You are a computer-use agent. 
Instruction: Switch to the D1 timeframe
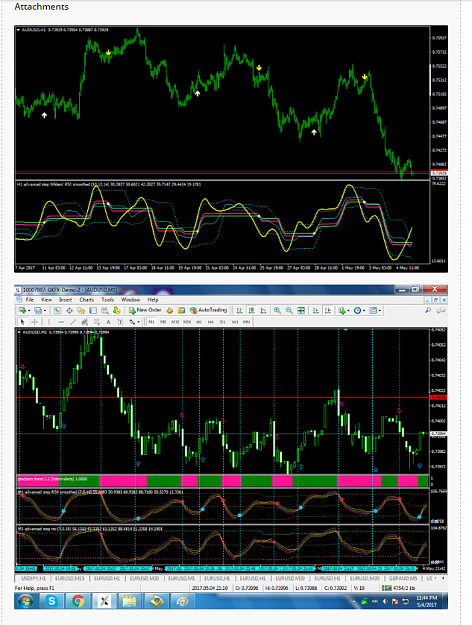[222, 322]
